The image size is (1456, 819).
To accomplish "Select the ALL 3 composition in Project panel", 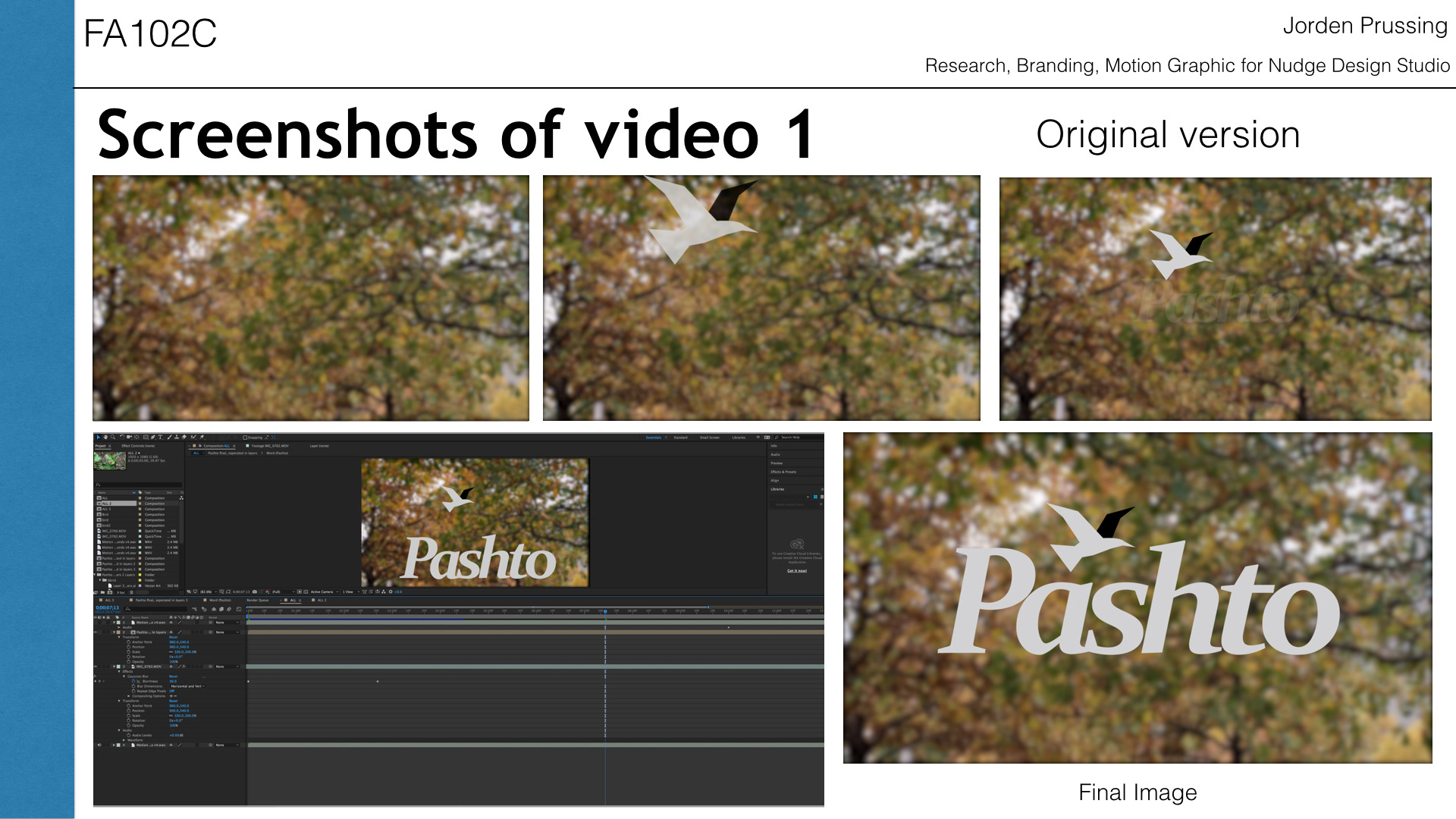I will point(106,509).
